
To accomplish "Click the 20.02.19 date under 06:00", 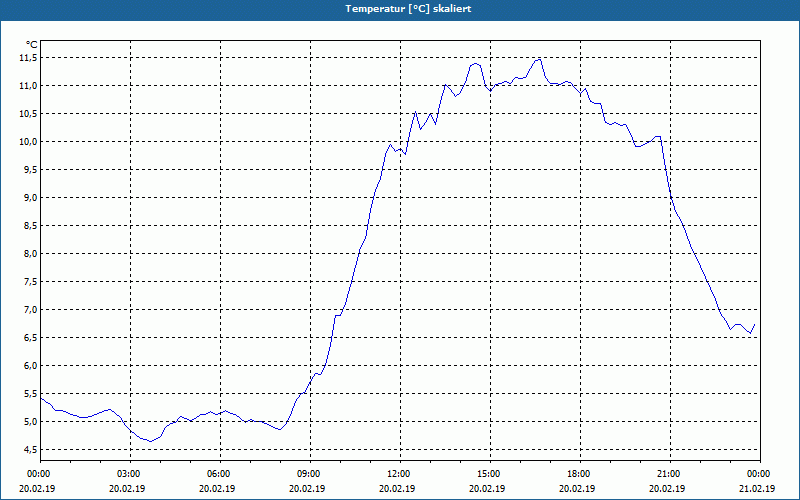I will click(x=218, y=489).
